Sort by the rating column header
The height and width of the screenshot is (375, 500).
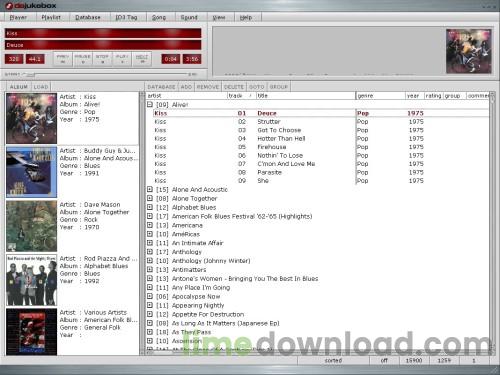coord(433,96)
